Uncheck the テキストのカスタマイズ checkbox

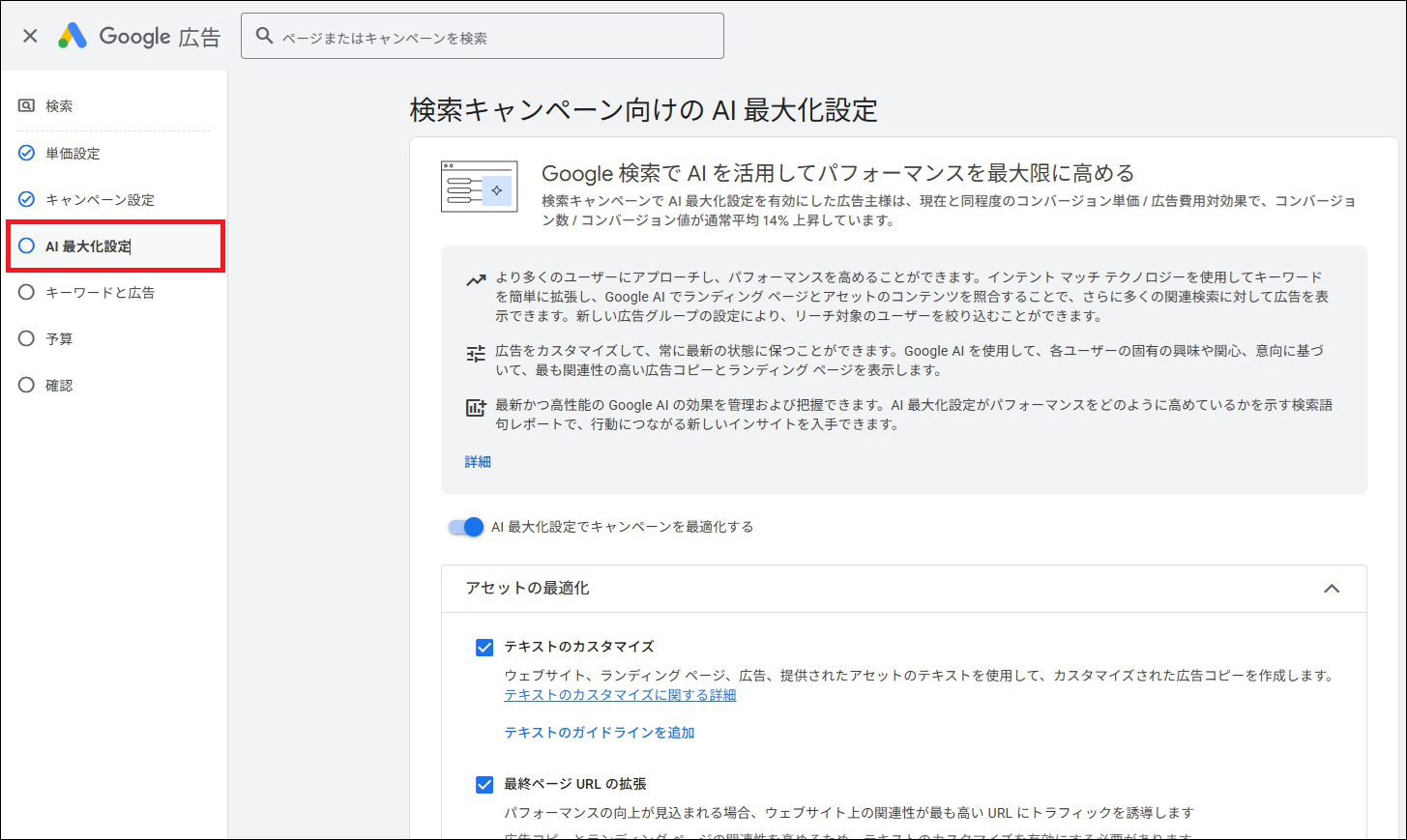tap(484, 648)
